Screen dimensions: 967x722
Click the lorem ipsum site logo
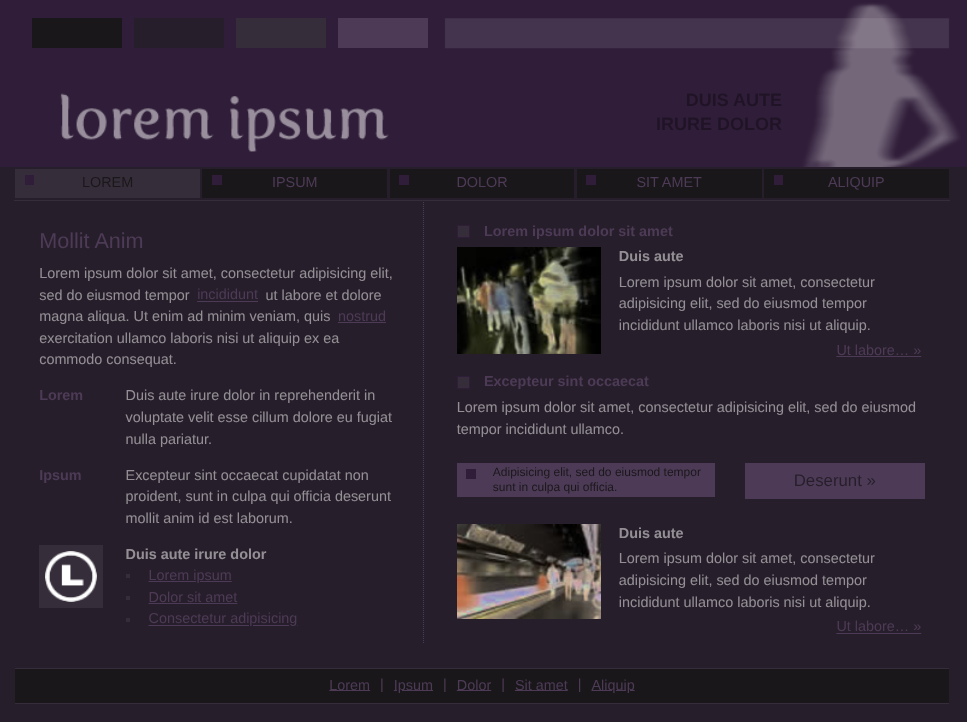[223, 120]
